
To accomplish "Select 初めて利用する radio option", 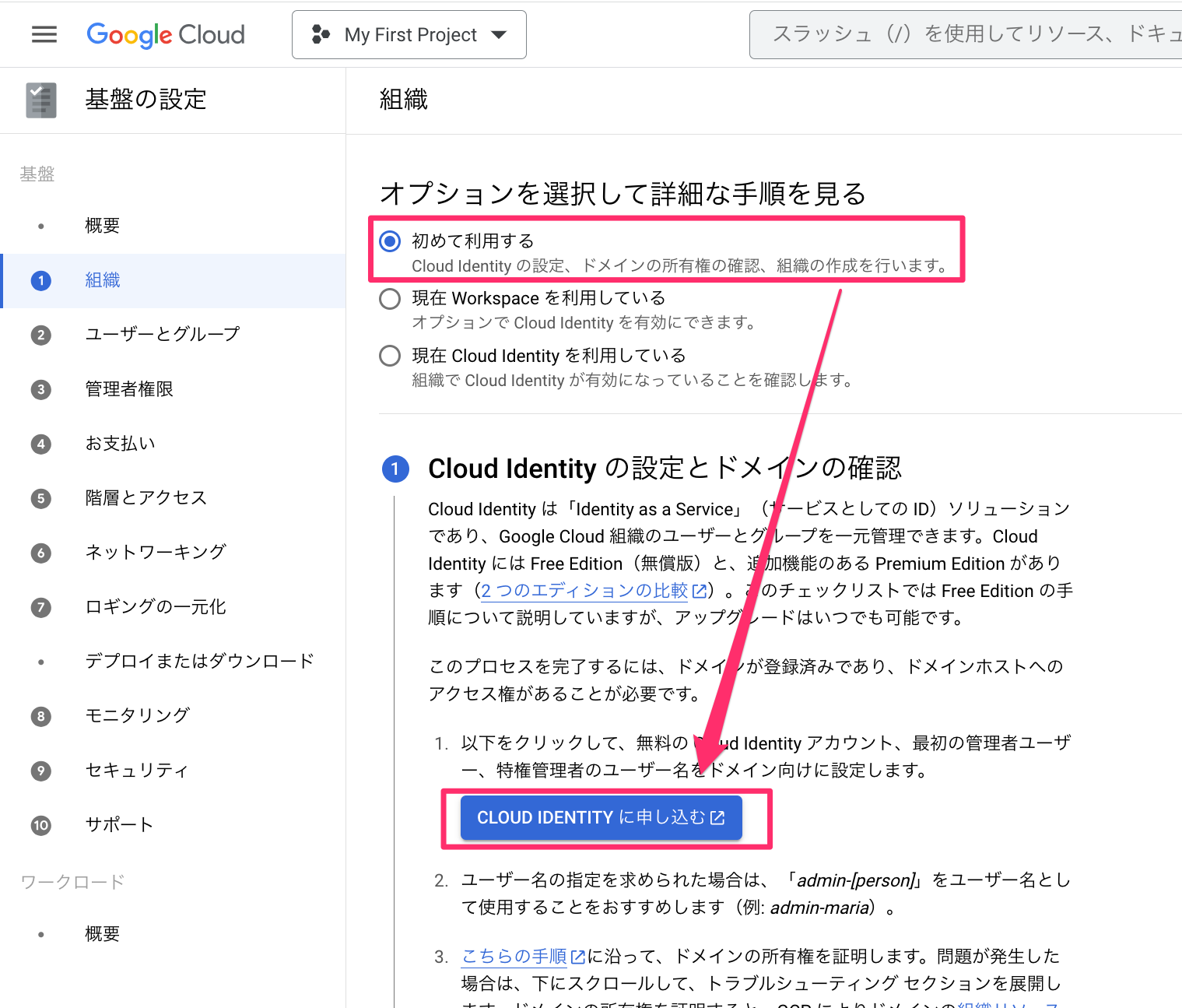I will [x=389, y=241].
